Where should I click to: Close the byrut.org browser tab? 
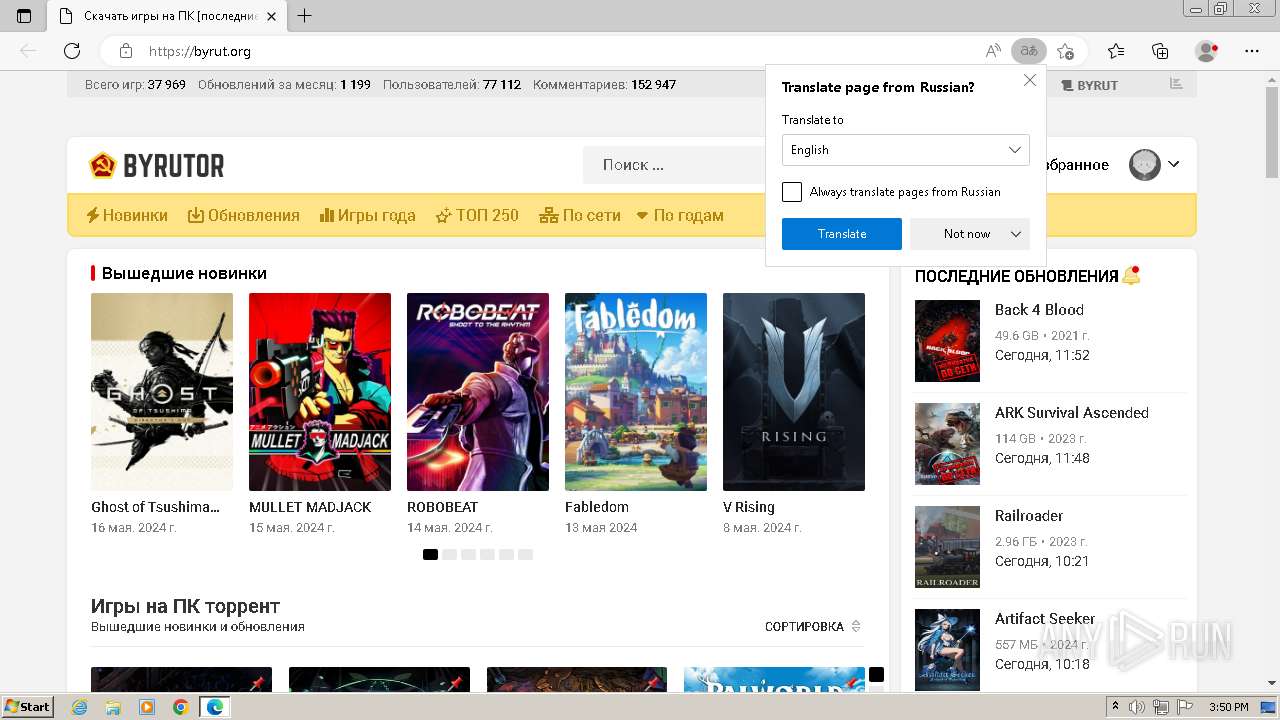click(x=271, y=16)
